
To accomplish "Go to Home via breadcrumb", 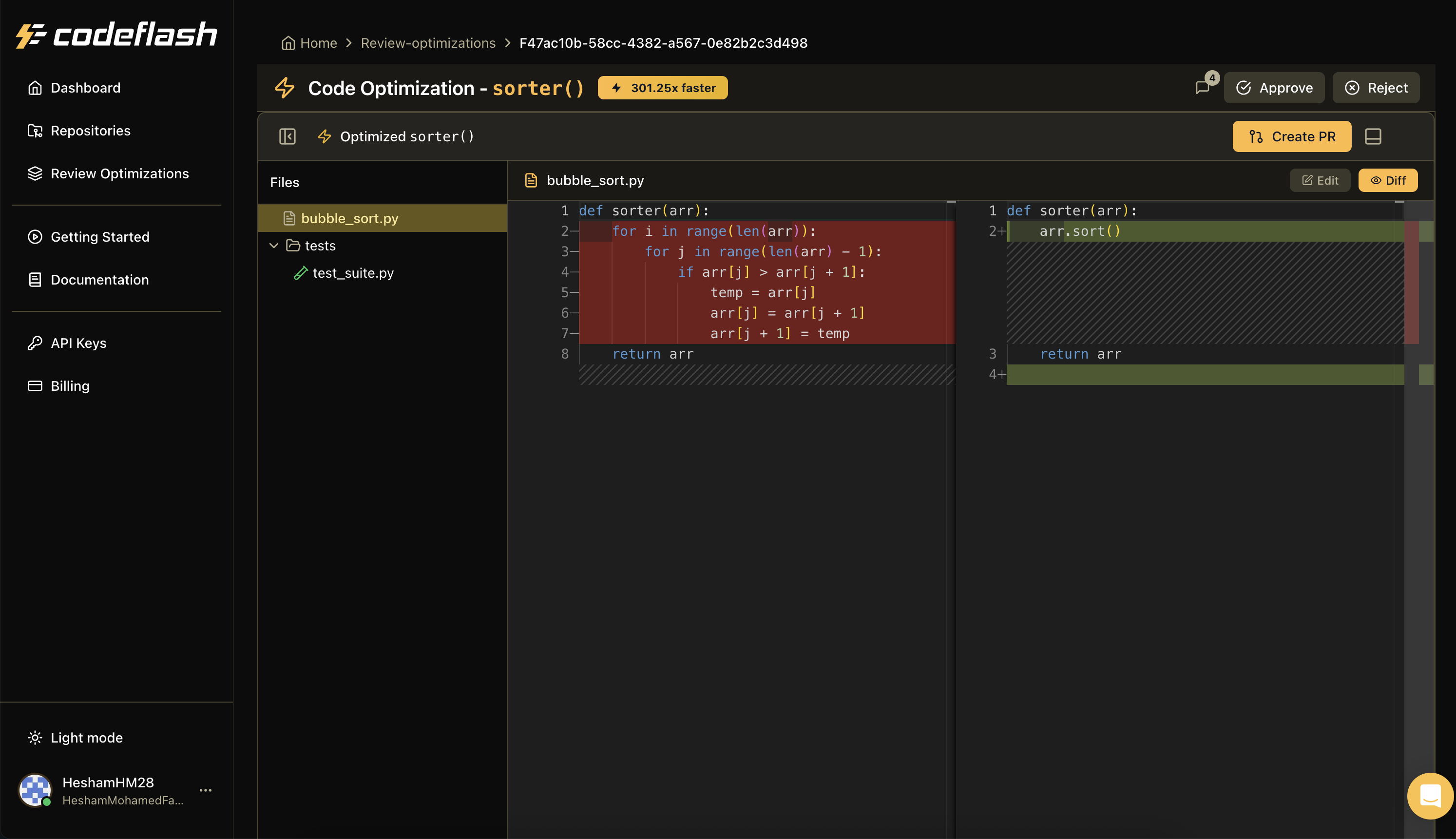I will point(318,43).
